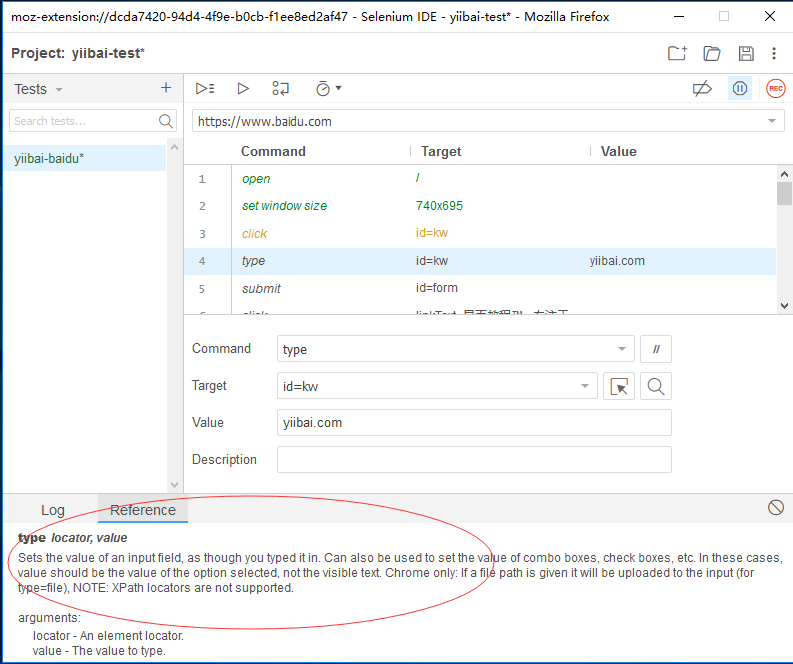Find target in page

pyautogui.click(x=656, y=387)
